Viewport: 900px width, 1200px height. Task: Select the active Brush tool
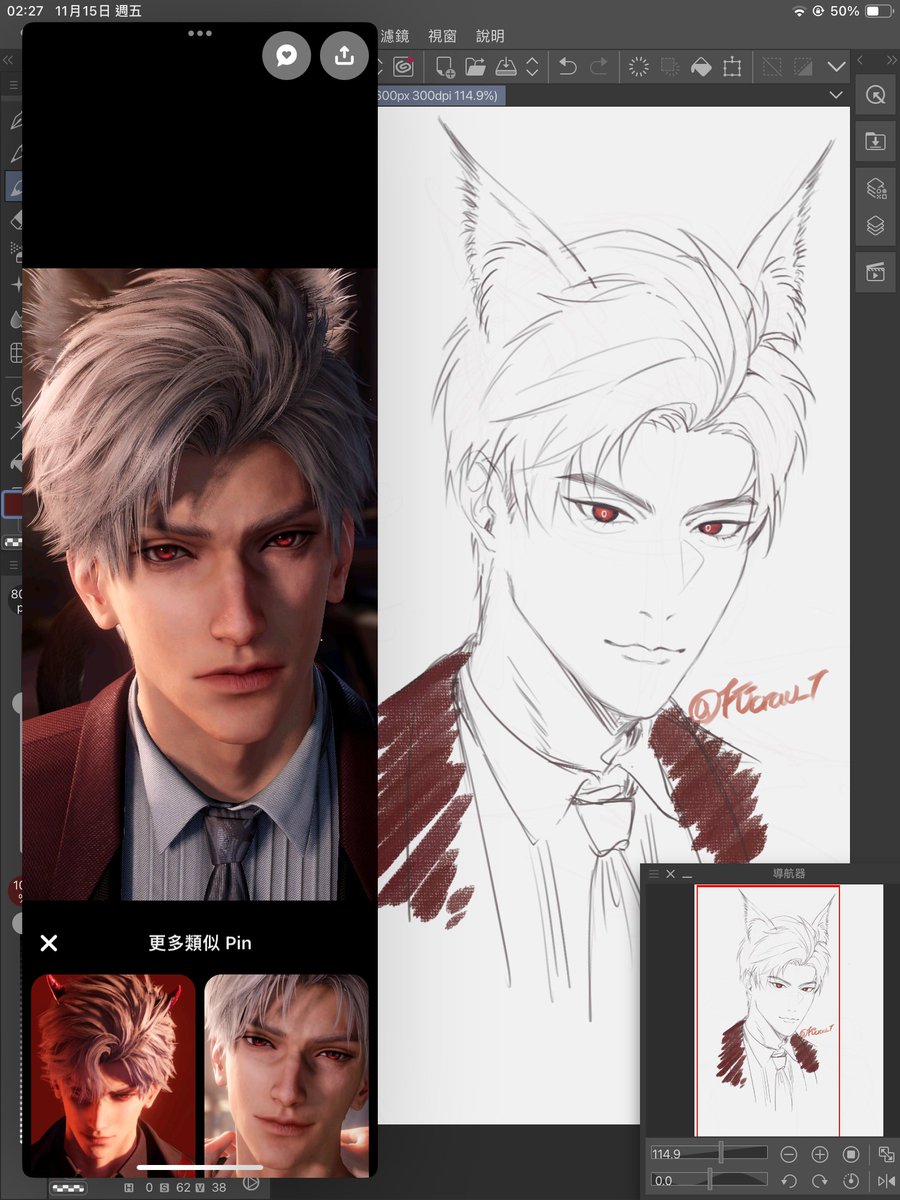click(14, 185)
